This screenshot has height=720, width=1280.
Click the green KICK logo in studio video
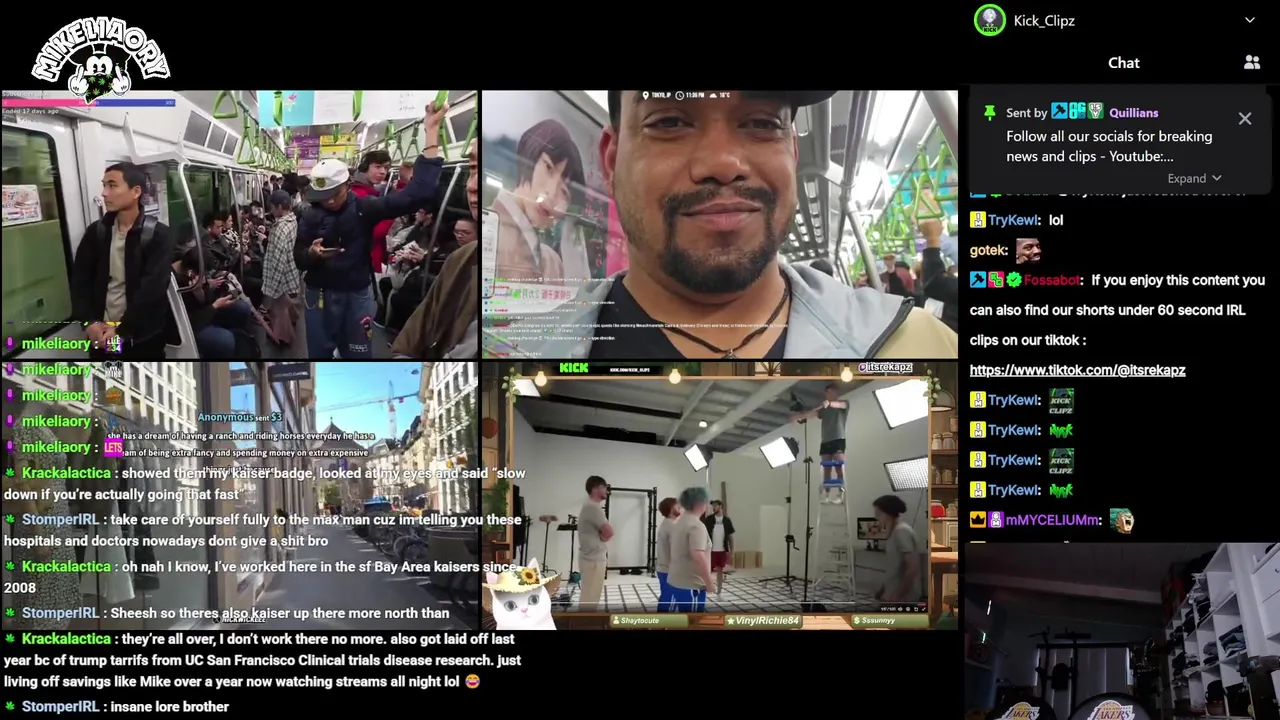(x=574, y=368)
